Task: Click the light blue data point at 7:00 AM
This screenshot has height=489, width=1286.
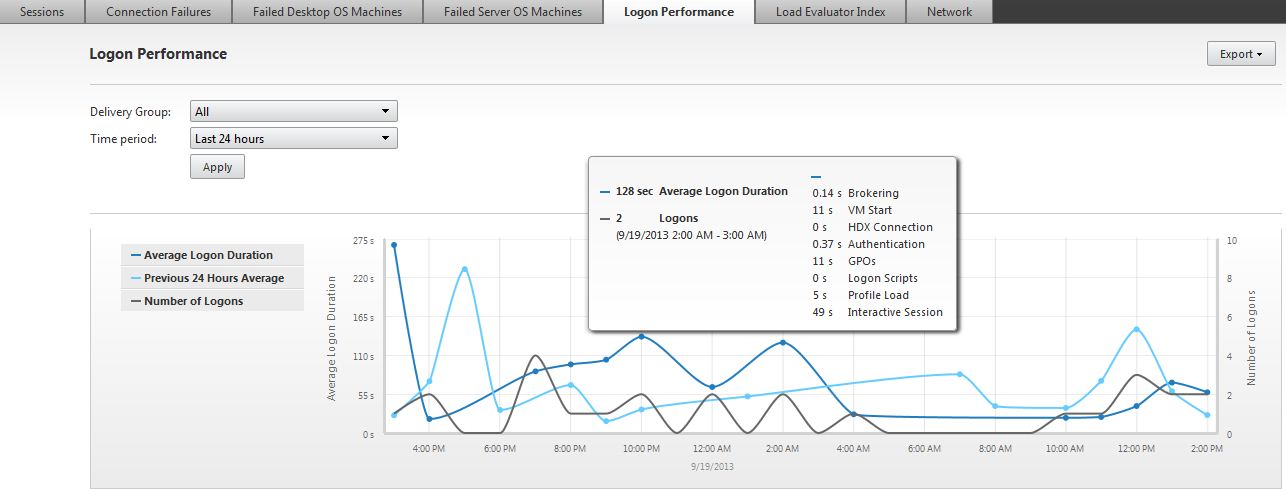Action: click(959, 374)
